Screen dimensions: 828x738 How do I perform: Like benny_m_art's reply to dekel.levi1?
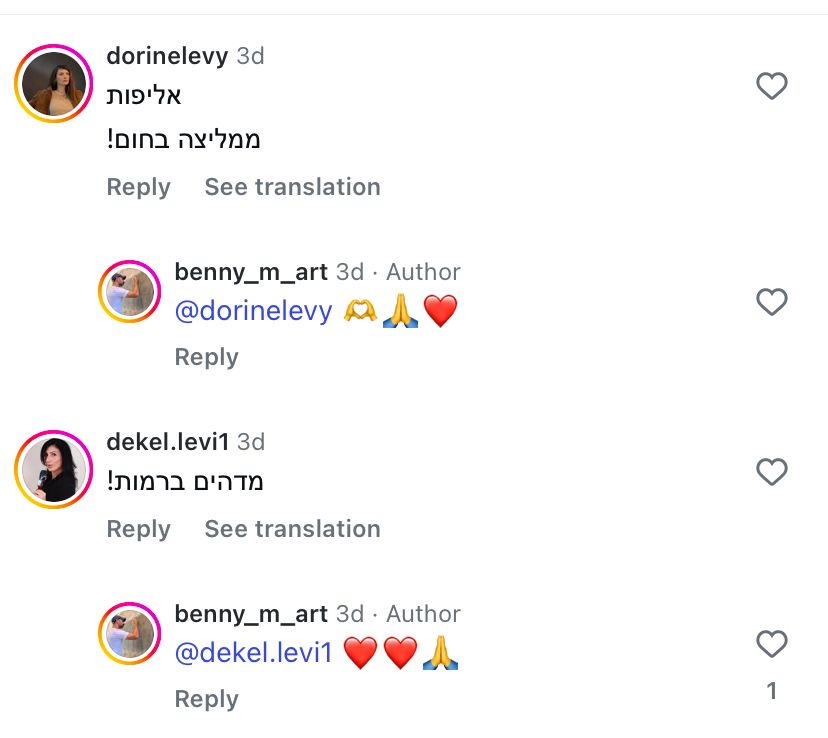click(x=771, y=644)
